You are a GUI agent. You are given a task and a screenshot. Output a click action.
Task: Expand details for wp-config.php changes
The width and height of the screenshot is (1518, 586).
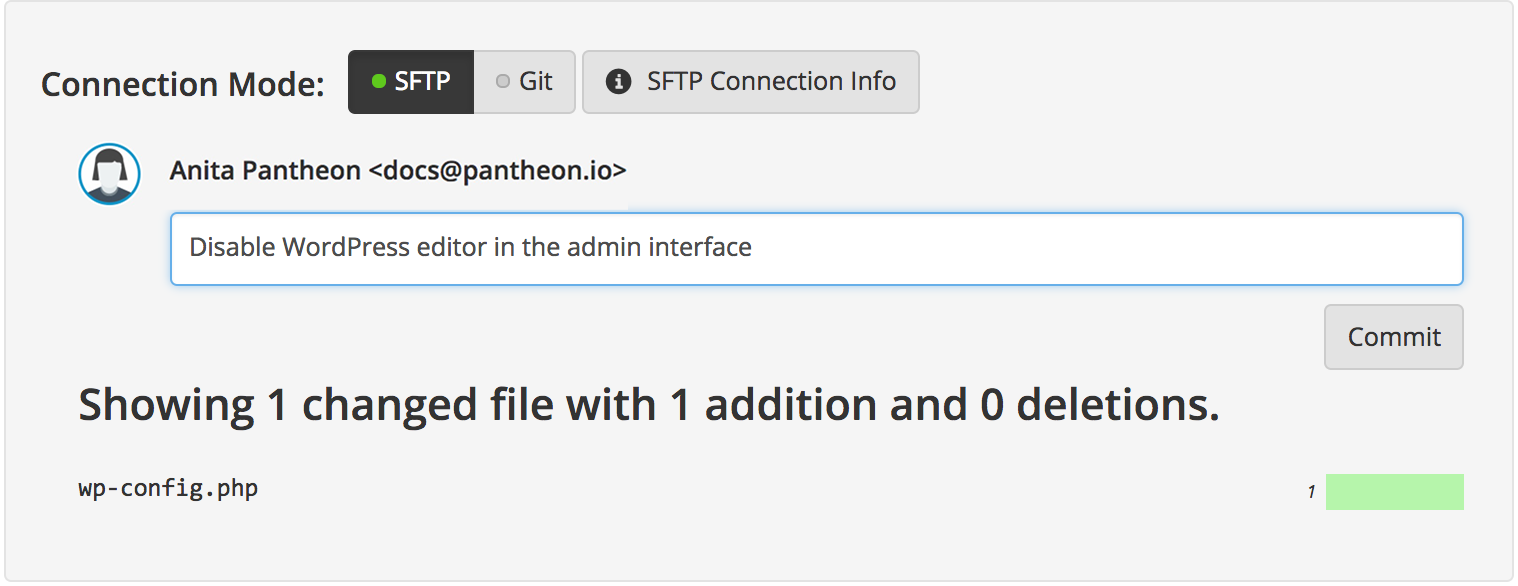coord(167,488)
